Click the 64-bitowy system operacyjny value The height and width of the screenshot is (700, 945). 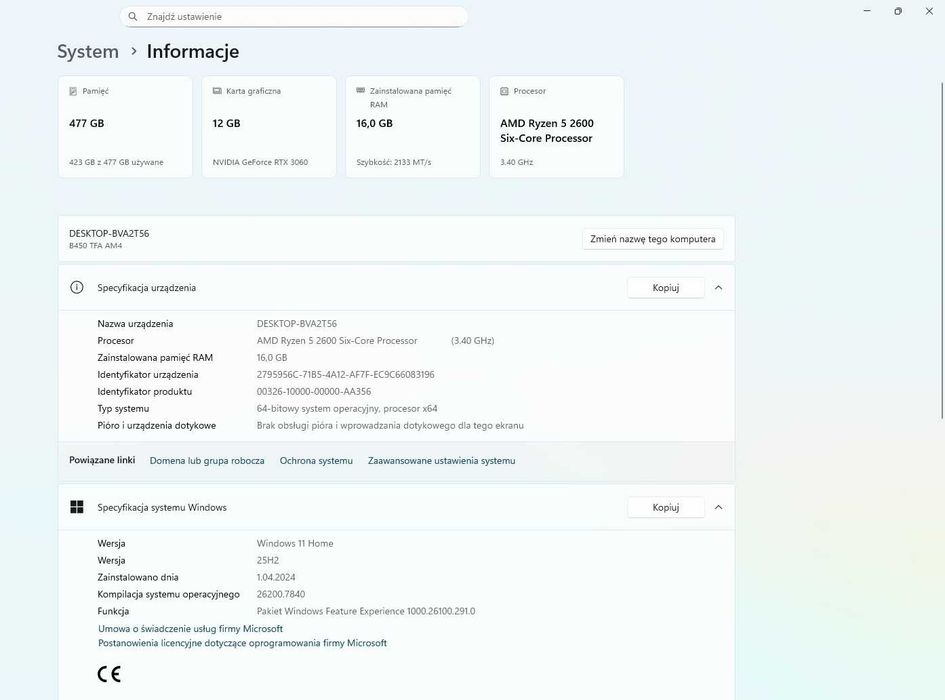click(x=347, y=408)
